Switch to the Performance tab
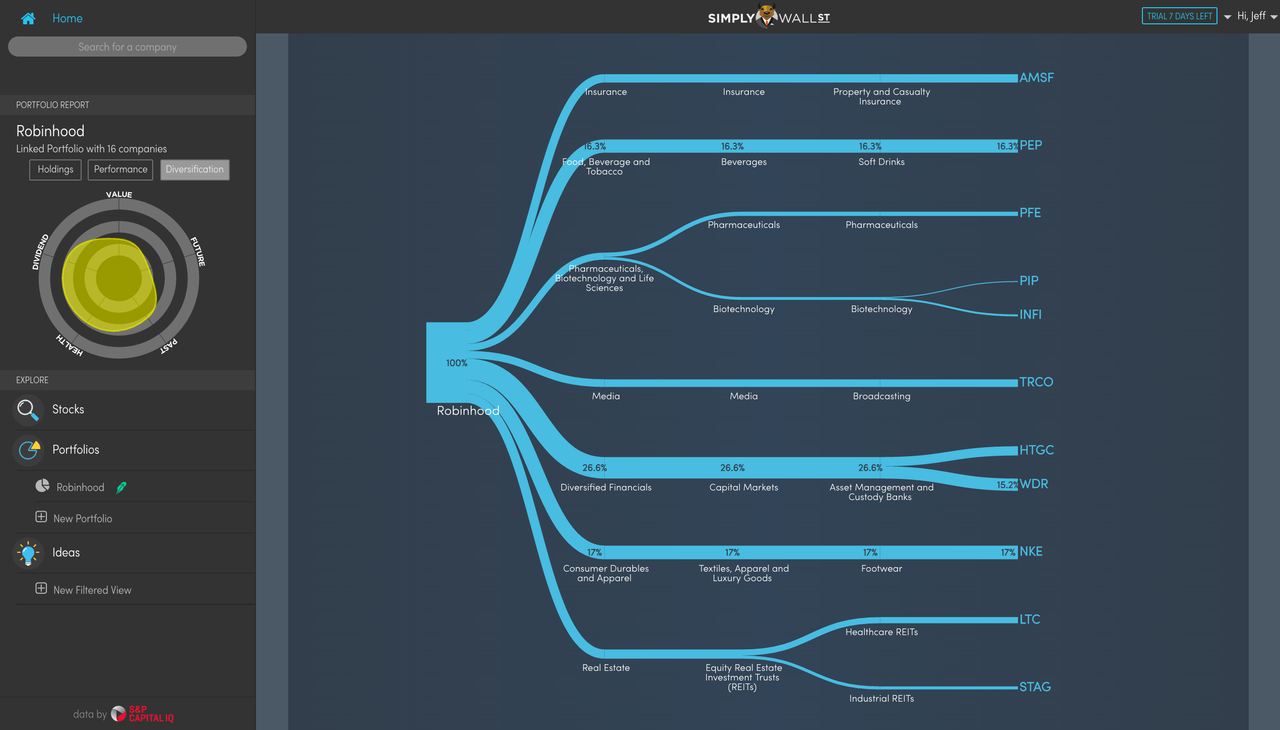1280x730 pixels. pos(121,170)
